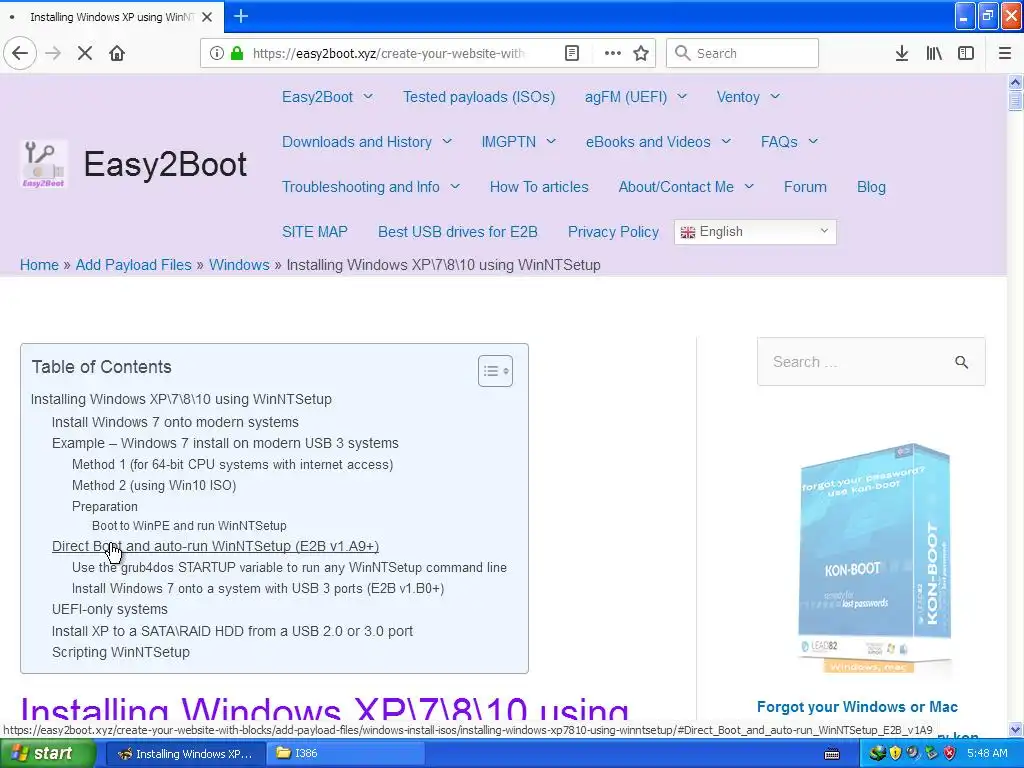This screenshot has width=1024, height=768.
Task: Jump to UEFI-only systems section
Action: 110,609
